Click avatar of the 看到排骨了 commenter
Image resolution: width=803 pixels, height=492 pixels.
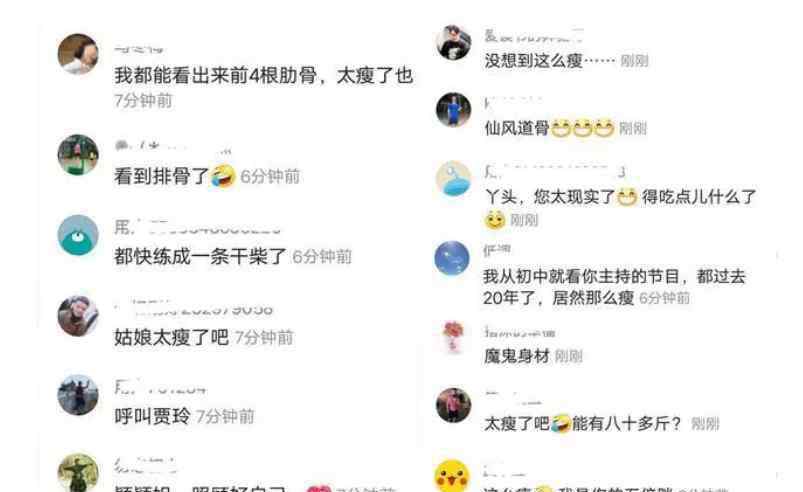point(78,155)
